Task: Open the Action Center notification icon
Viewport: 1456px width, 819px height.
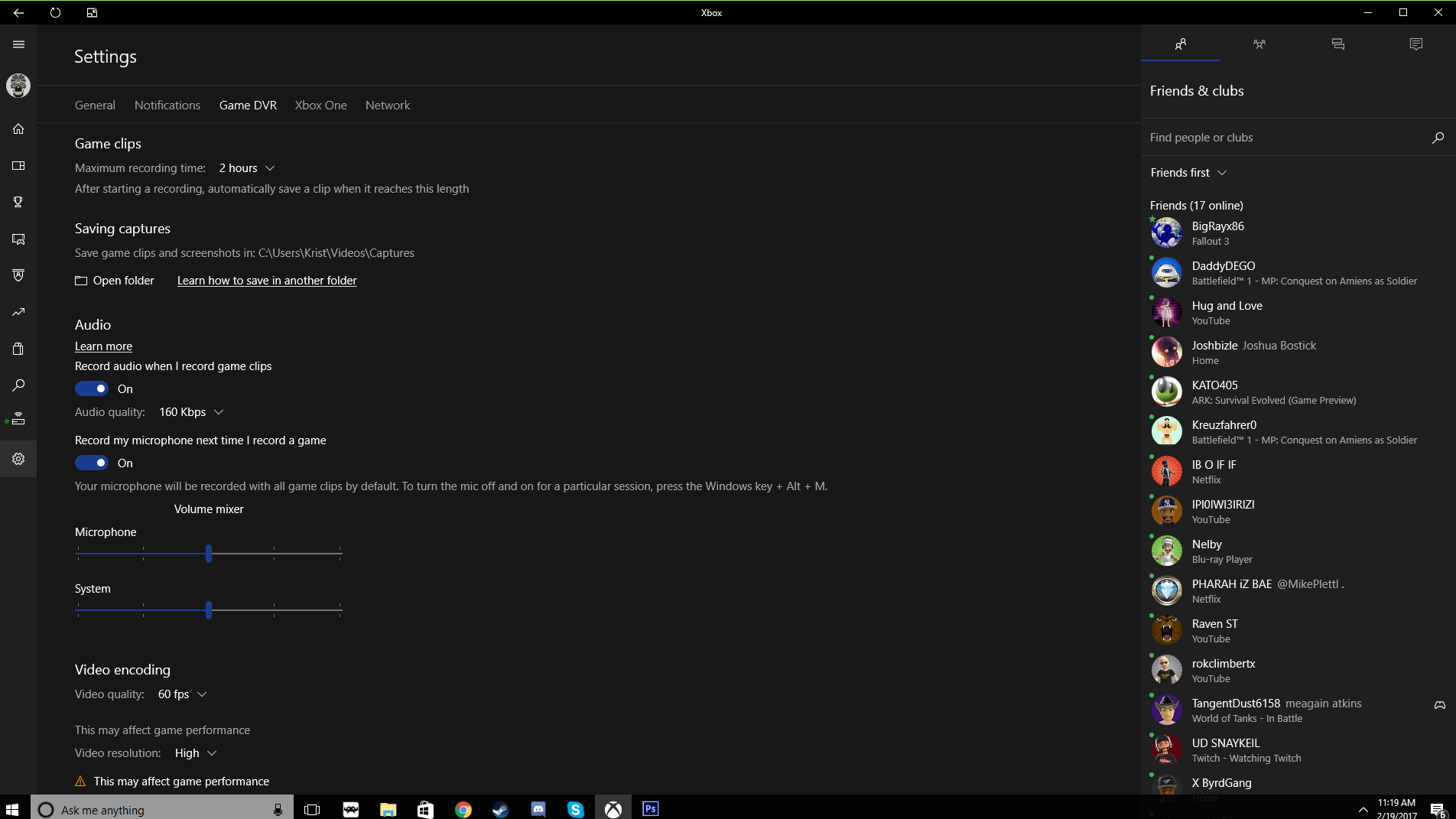Action: click(1438, 809)
